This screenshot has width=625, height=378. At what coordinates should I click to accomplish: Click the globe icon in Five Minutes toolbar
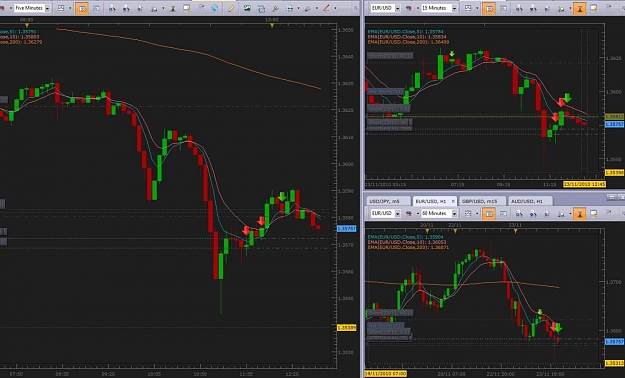(x=214, y=8)
